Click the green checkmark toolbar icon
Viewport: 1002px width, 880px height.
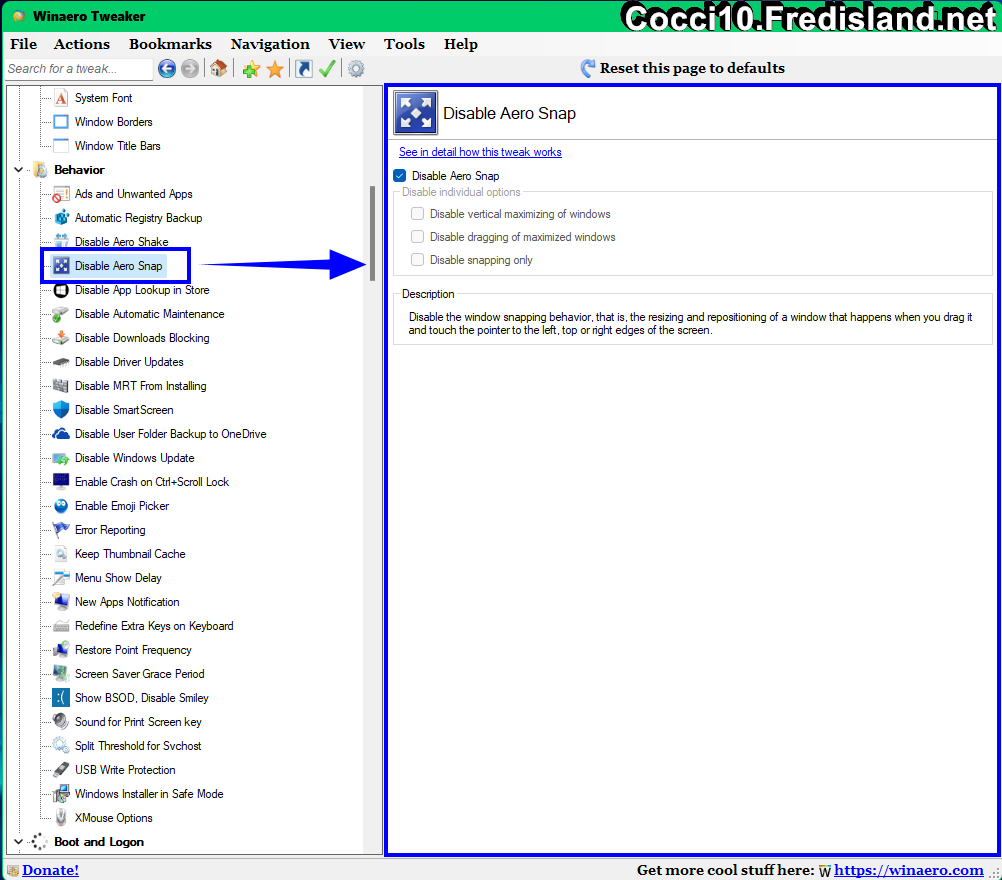point(327,68)
